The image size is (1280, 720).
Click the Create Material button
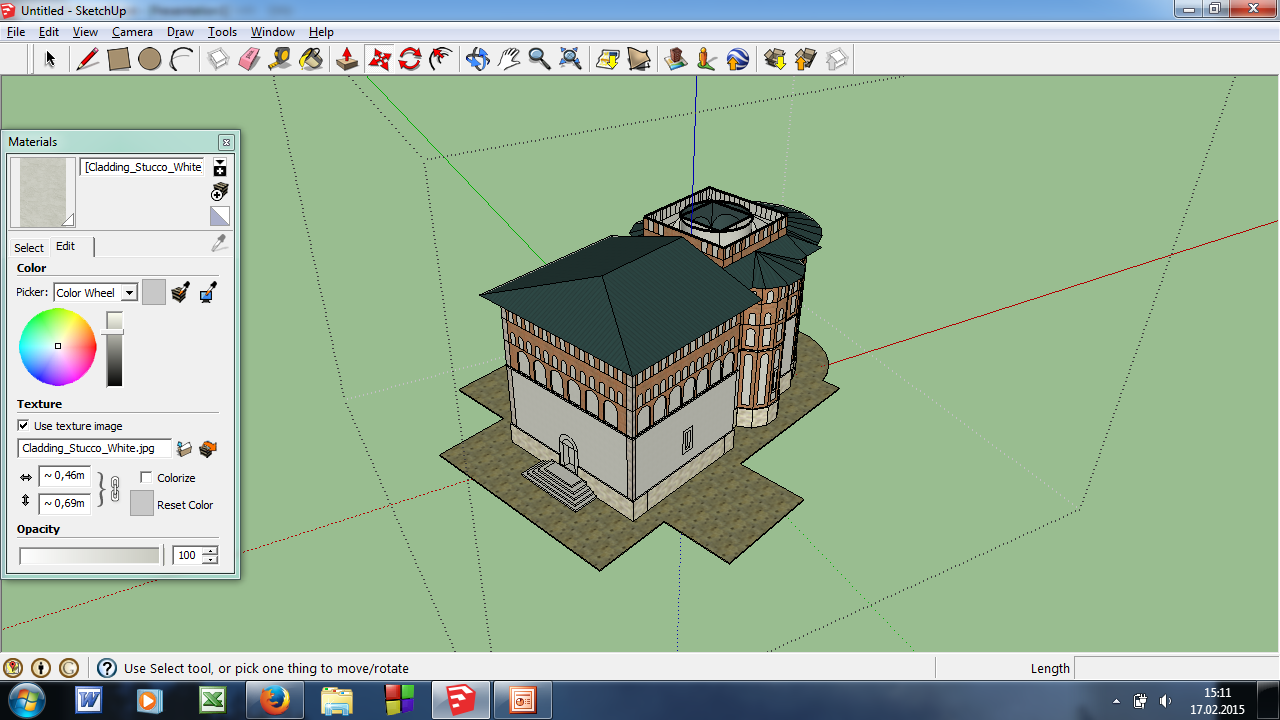click(220, 191)
